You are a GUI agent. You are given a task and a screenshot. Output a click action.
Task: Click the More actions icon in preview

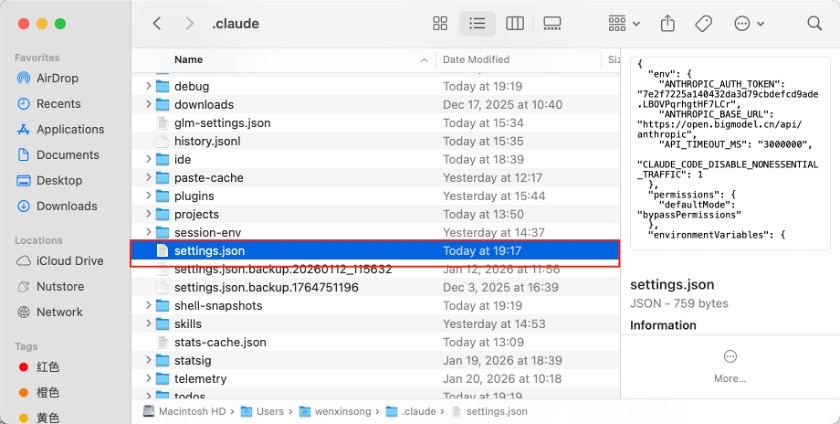[730, 358]
